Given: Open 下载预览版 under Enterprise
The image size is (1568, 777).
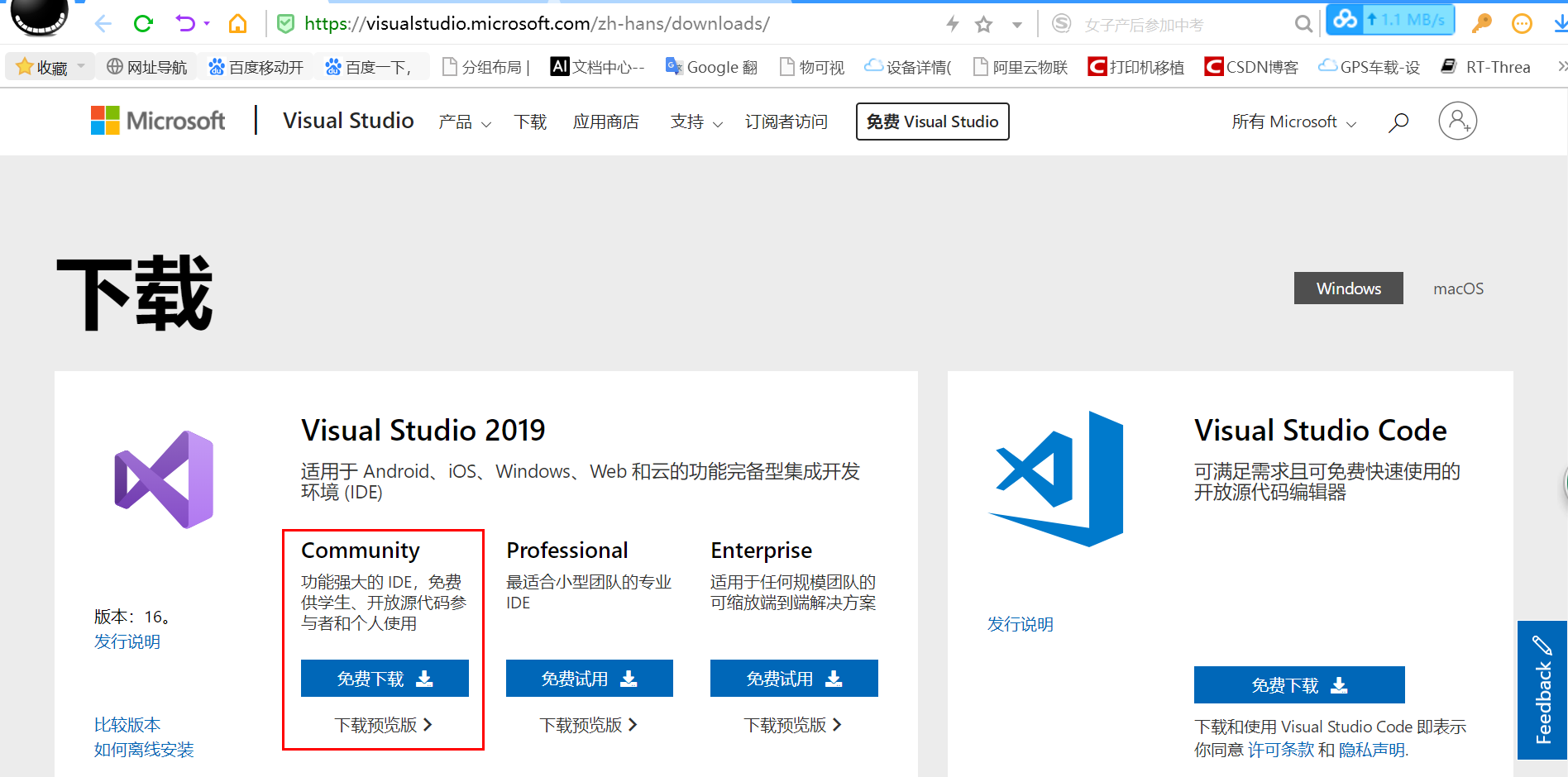Looking at the screenshot, I should [x=793, y=725].
